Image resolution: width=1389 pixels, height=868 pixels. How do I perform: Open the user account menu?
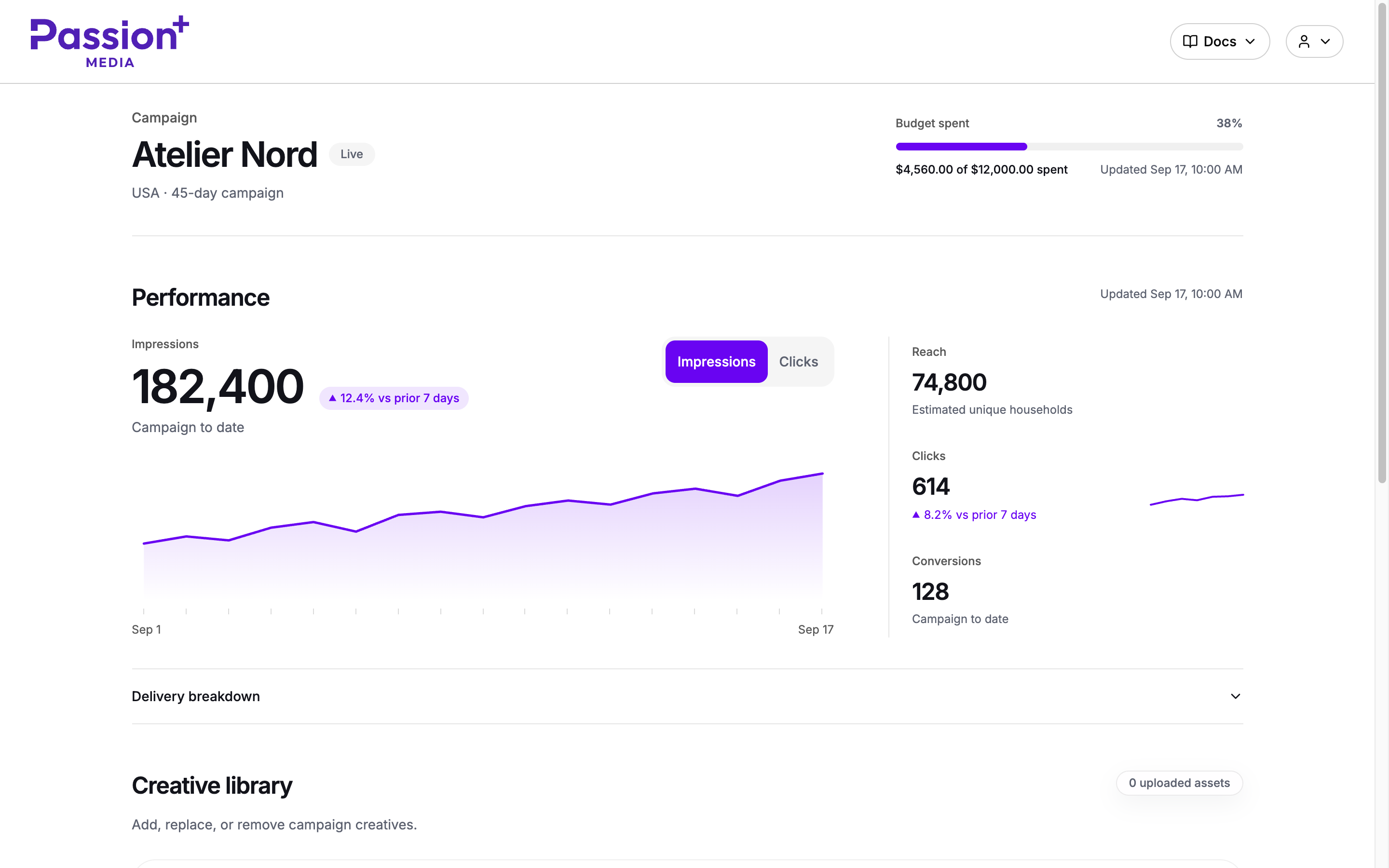1314,41
